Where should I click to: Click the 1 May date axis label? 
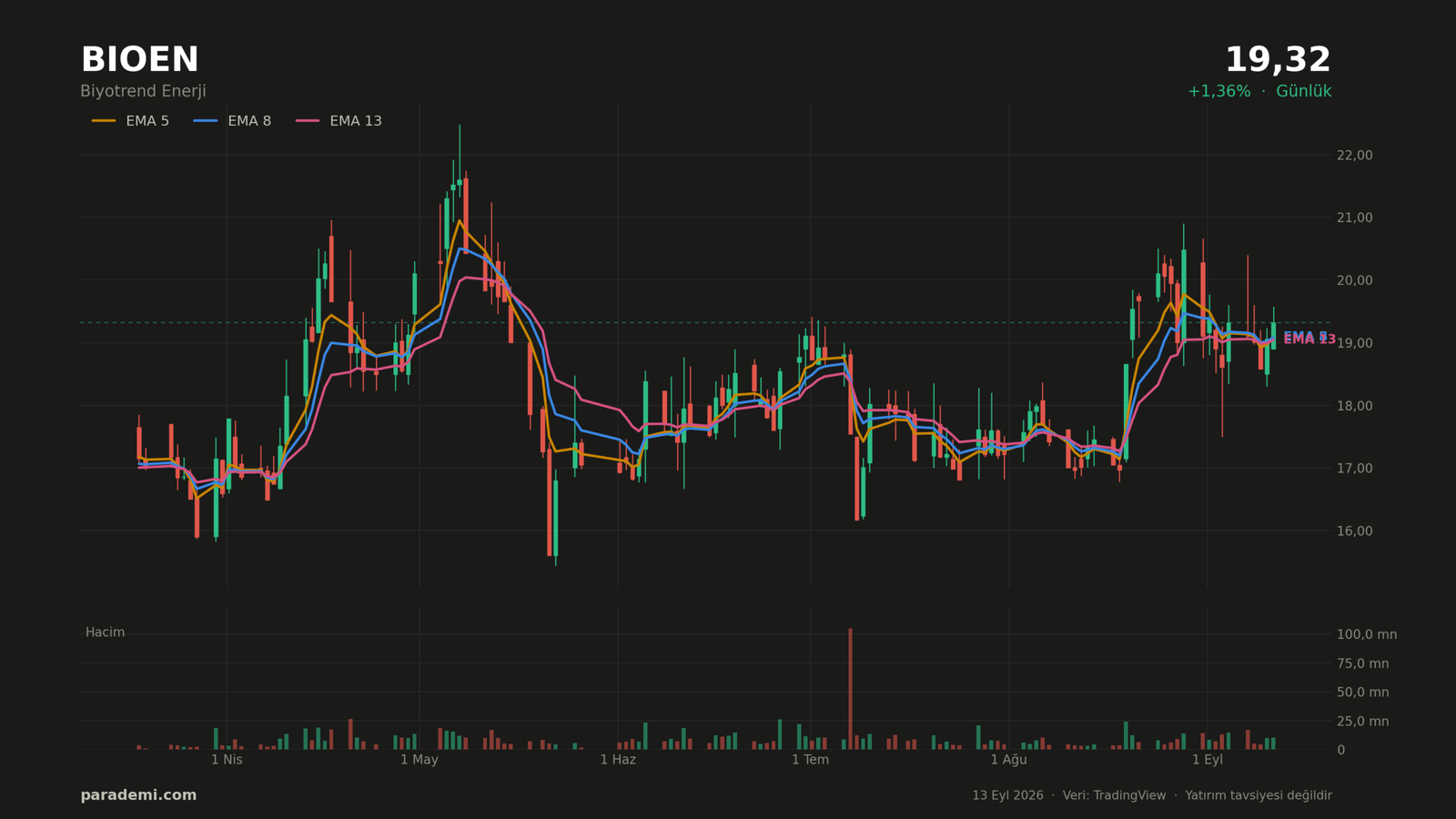tap(419, 760)
